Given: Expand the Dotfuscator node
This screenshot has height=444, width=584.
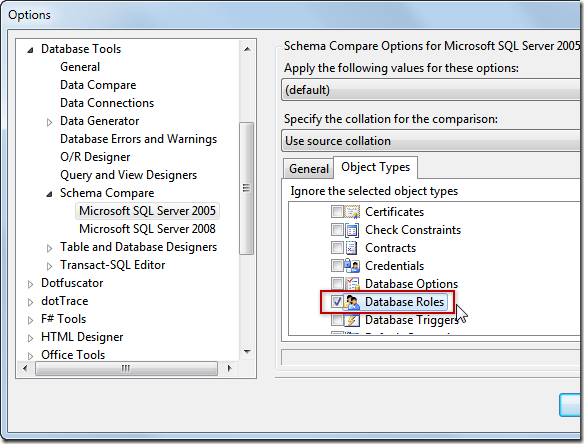Looking at the screenshot, I should click(31, 284).
